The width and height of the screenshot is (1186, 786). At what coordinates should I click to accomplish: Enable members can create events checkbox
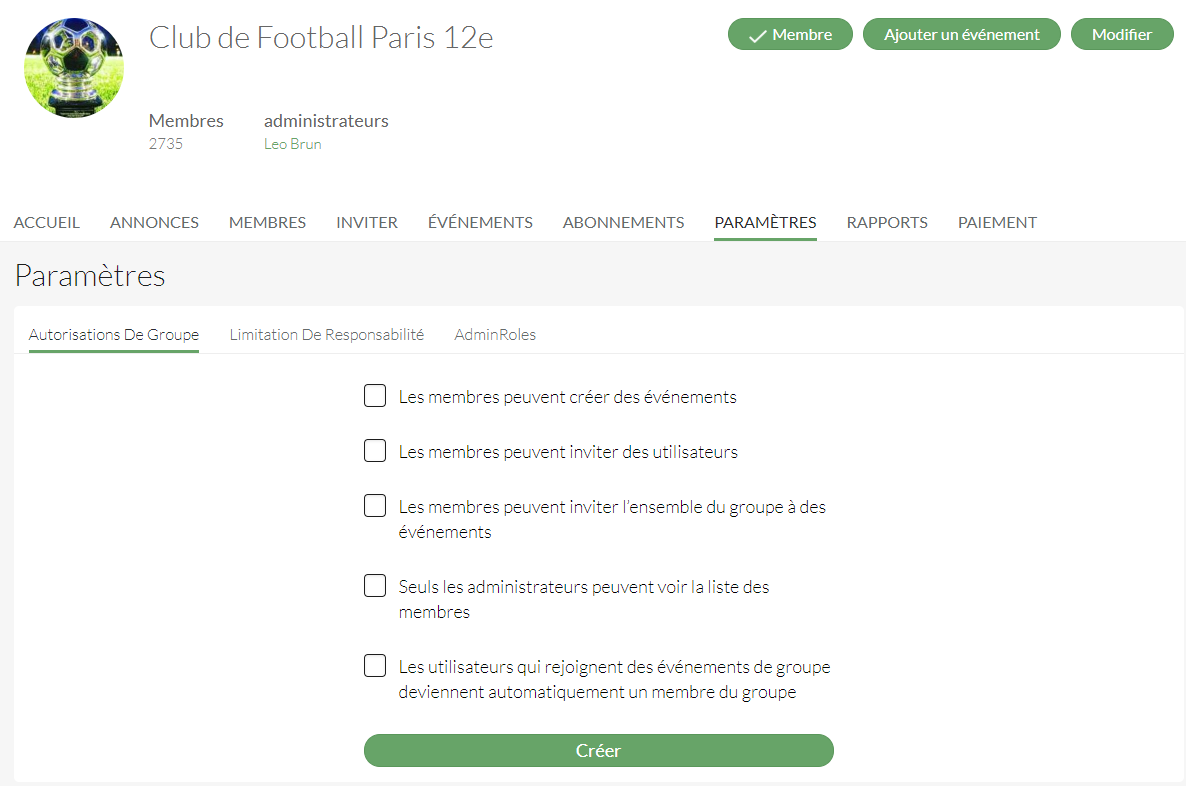coord(375,396)
